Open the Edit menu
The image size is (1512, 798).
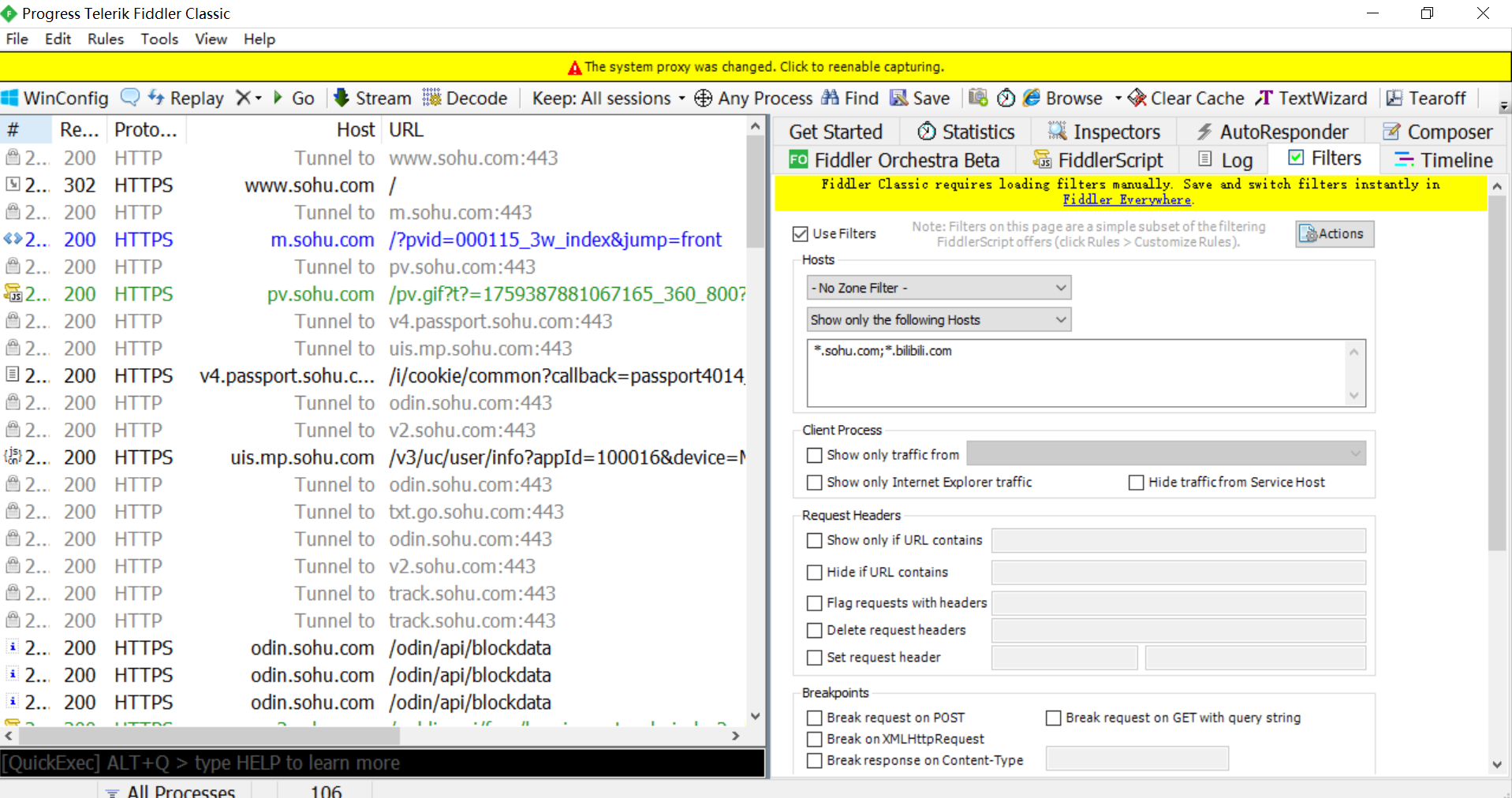pos(58,39)
